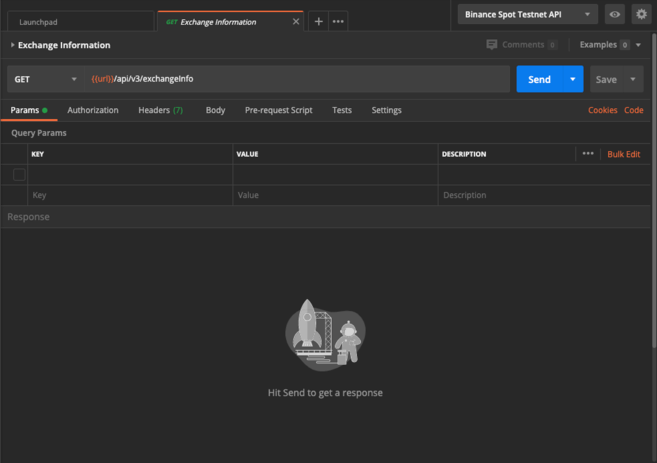Open the Pre-request Script tab
This screenshot has width=657, height=463.
[x=278, y=110]
